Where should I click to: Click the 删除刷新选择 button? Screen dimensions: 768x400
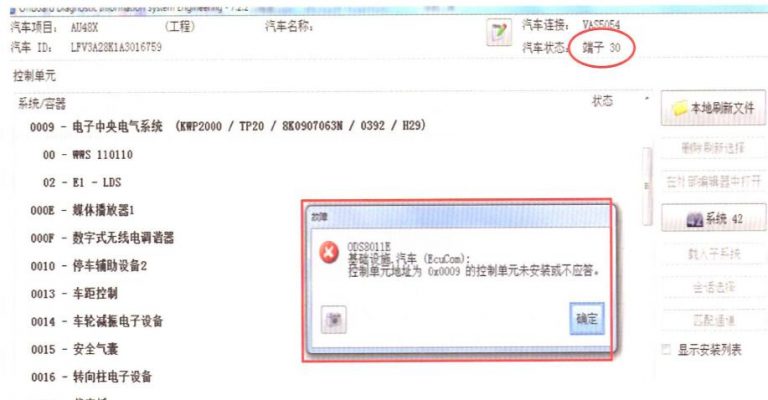tap(713, 148)
